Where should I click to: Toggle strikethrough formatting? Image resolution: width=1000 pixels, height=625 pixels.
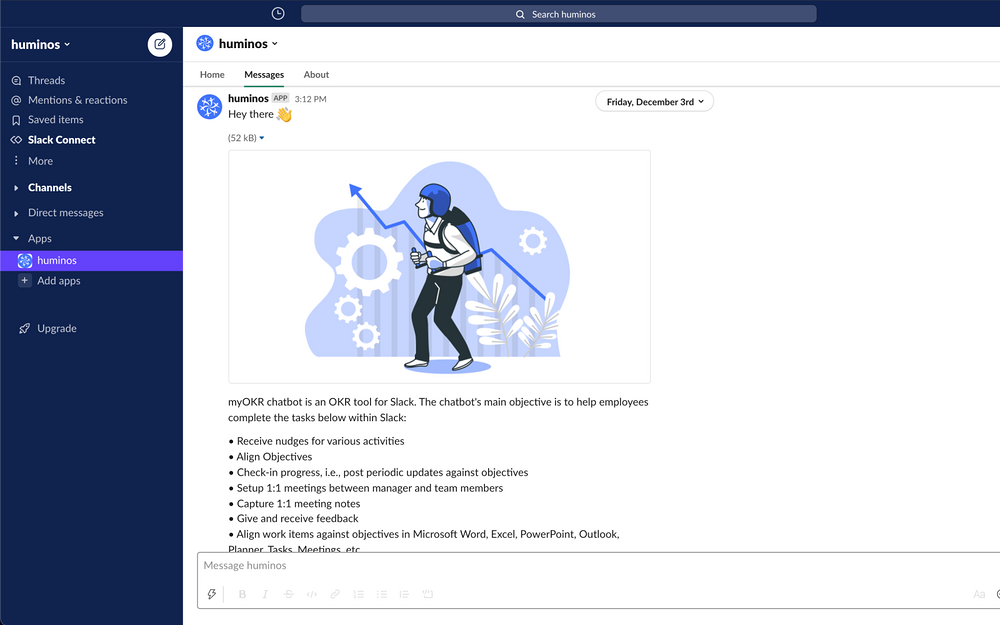(x=288, y=594)
